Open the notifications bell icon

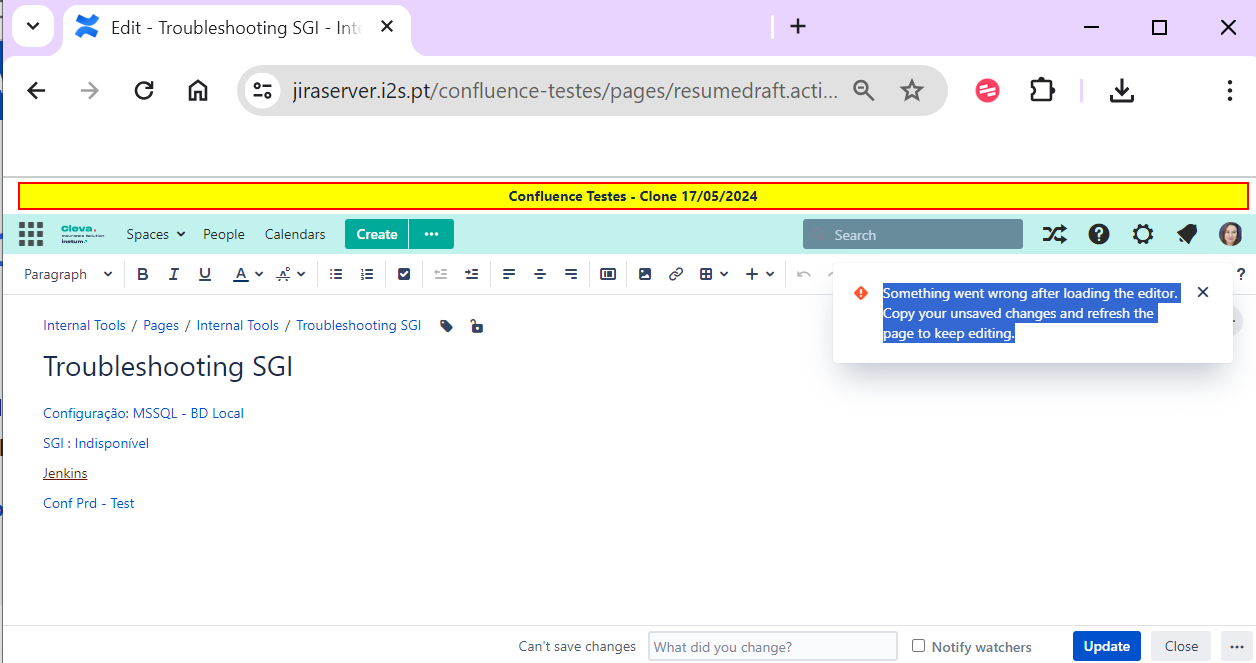pyautogui.click(x=1187, y=234)
